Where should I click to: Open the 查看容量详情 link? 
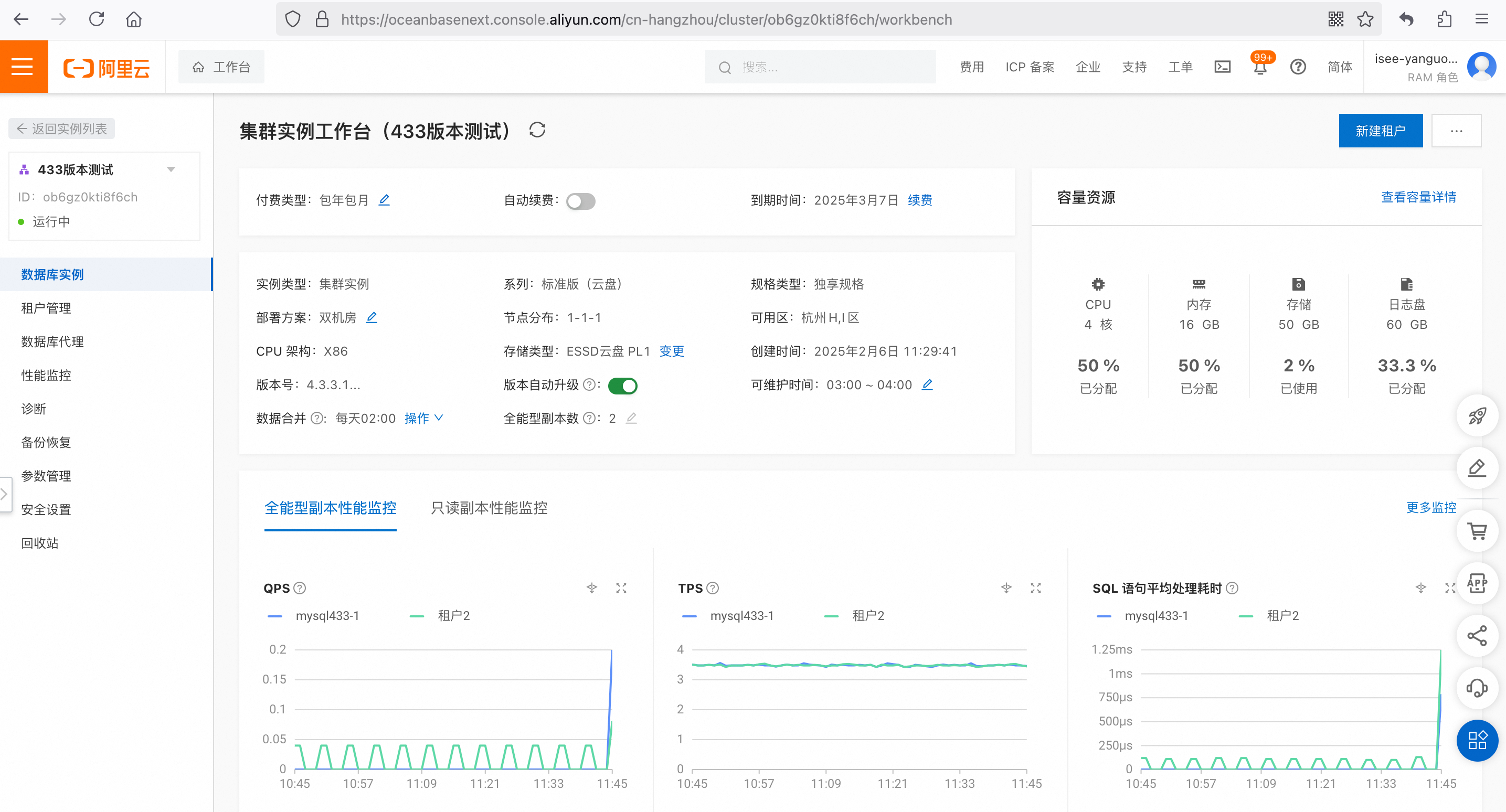pyautogui.click(x=1418, y=198)
